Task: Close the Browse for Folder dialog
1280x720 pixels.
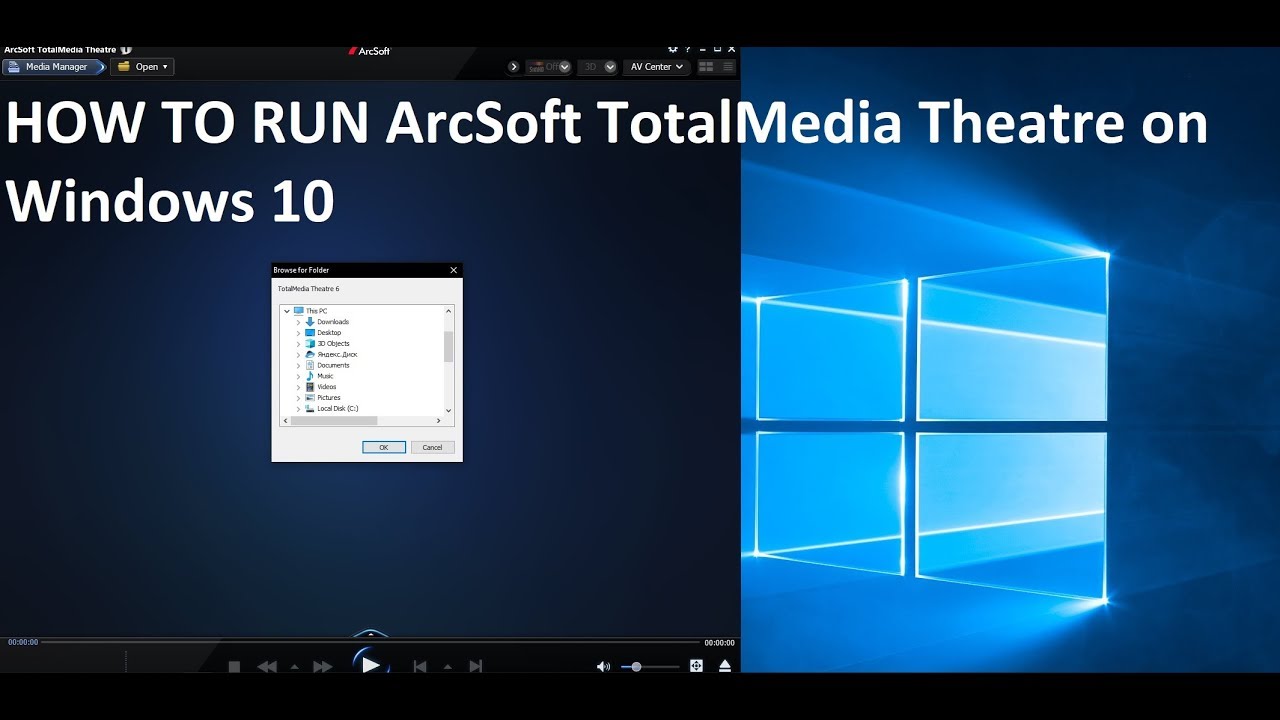Action: (x=453, y=270)
